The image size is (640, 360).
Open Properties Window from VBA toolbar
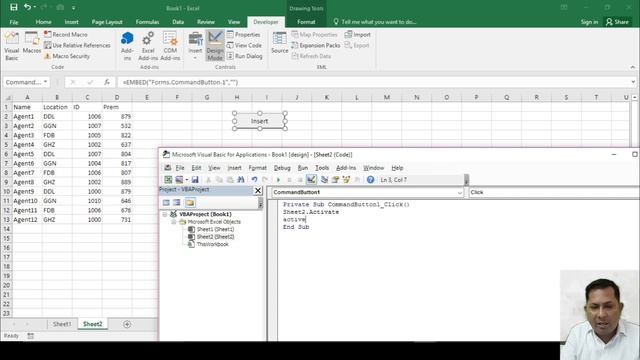pos(336,180)
